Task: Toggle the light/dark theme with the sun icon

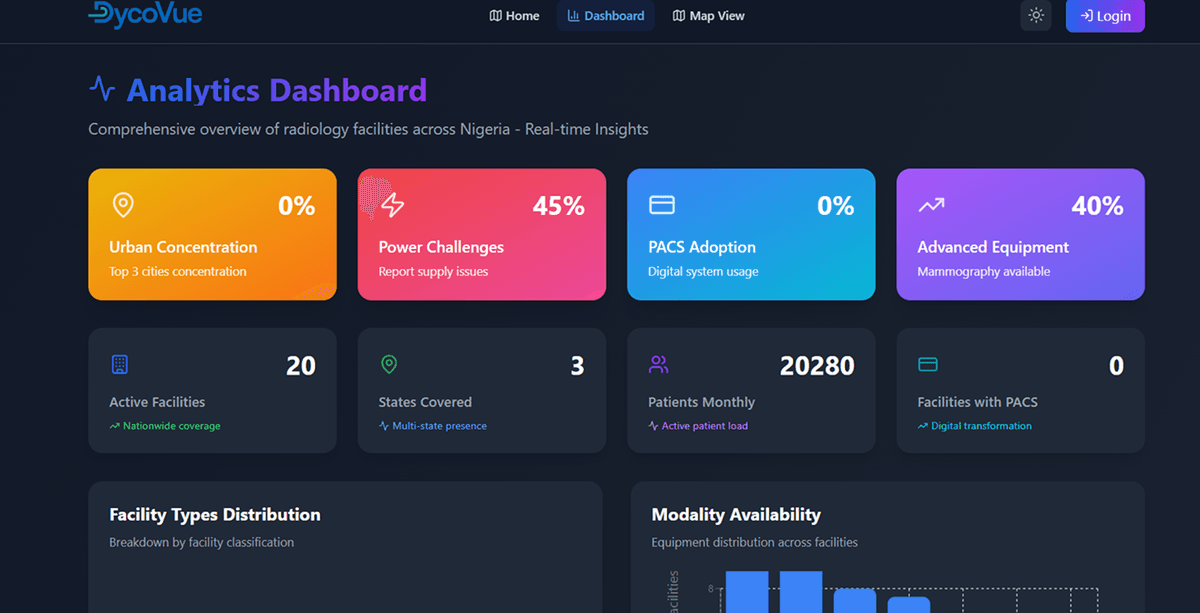Action: pos(1036,15)
